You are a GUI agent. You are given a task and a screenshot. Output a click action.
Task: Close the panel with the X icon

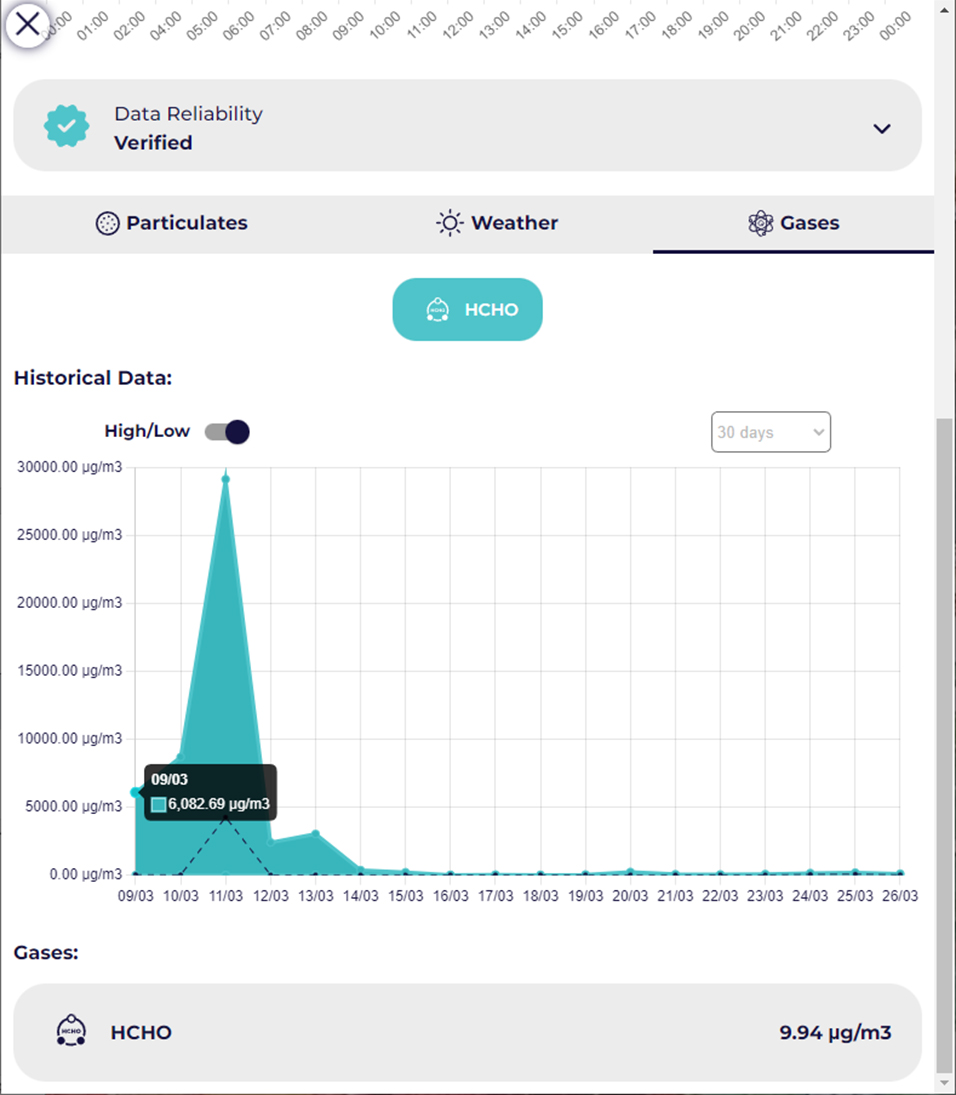pyautogui.click(x=28, y=23)
